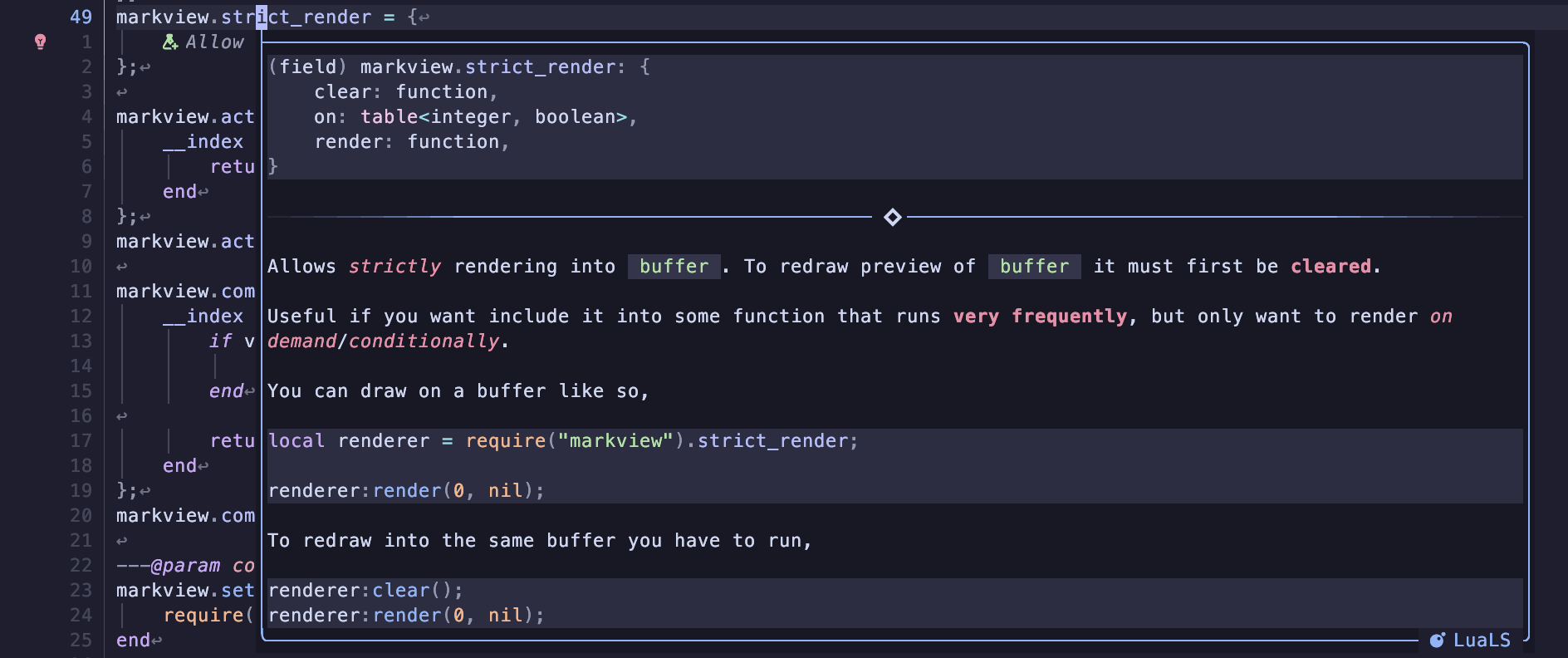The width and height of the screenshot is (1568, 658).
Task: Click the virtual text icon before Allow
Action: [x=170, y=42]
